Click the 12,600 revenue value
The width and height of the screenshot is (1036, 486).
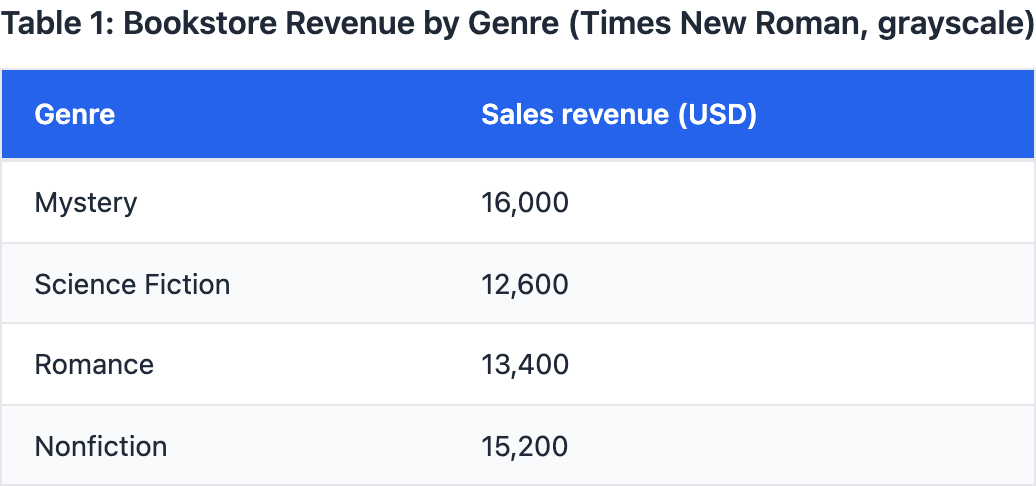[525, 285]
